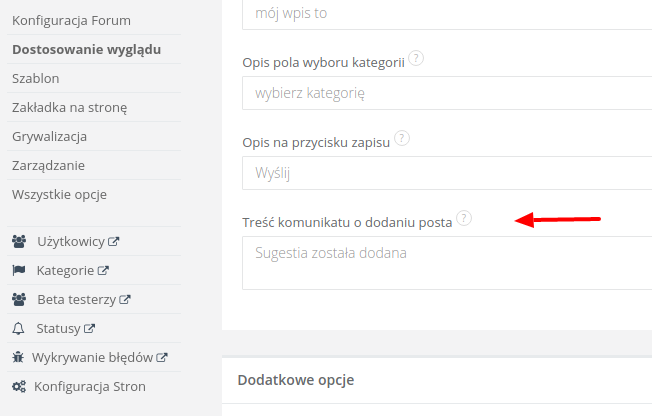Open Konfiguracja Forum menu item

coord(71,20)
